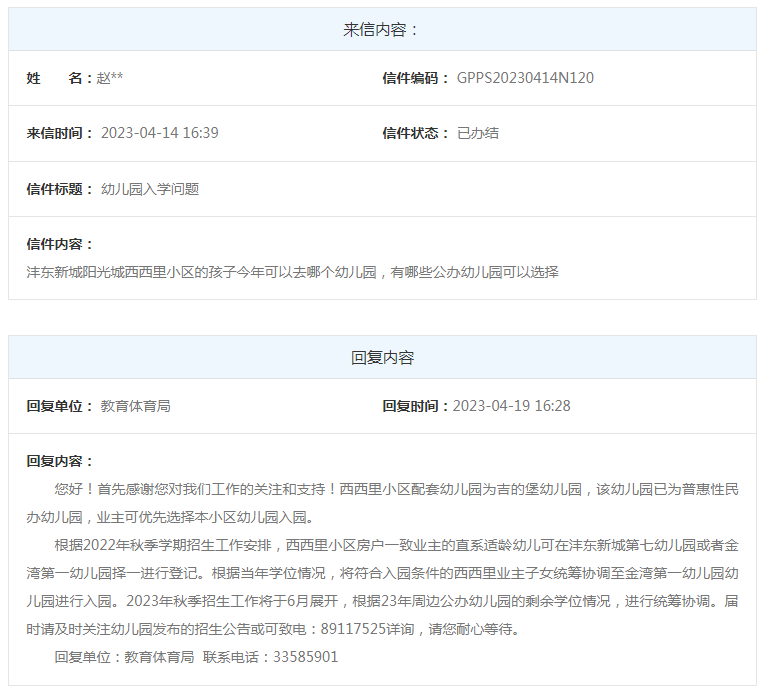
Task: Click the 回复内容 section header bar
Action: tap(382, 357)
